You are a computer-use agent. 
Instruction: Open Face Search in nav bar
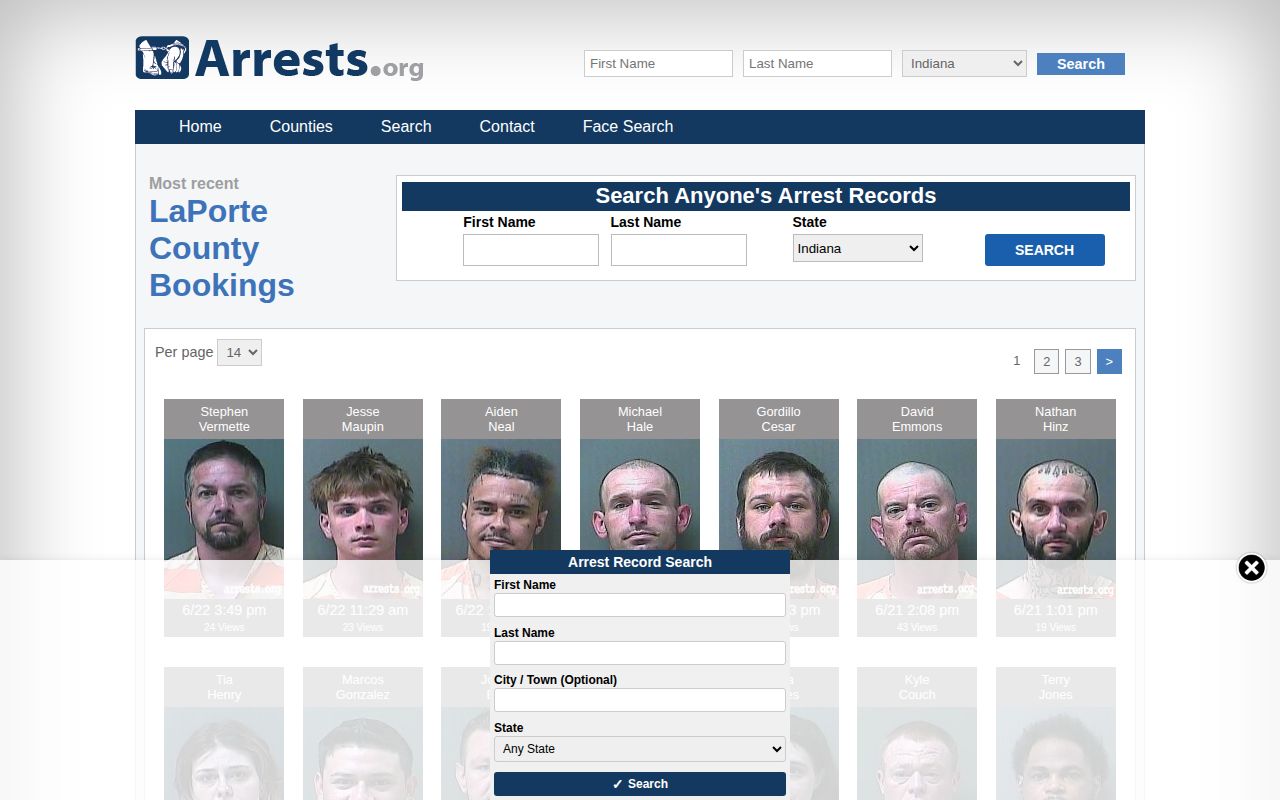click(x=628, y=127)
